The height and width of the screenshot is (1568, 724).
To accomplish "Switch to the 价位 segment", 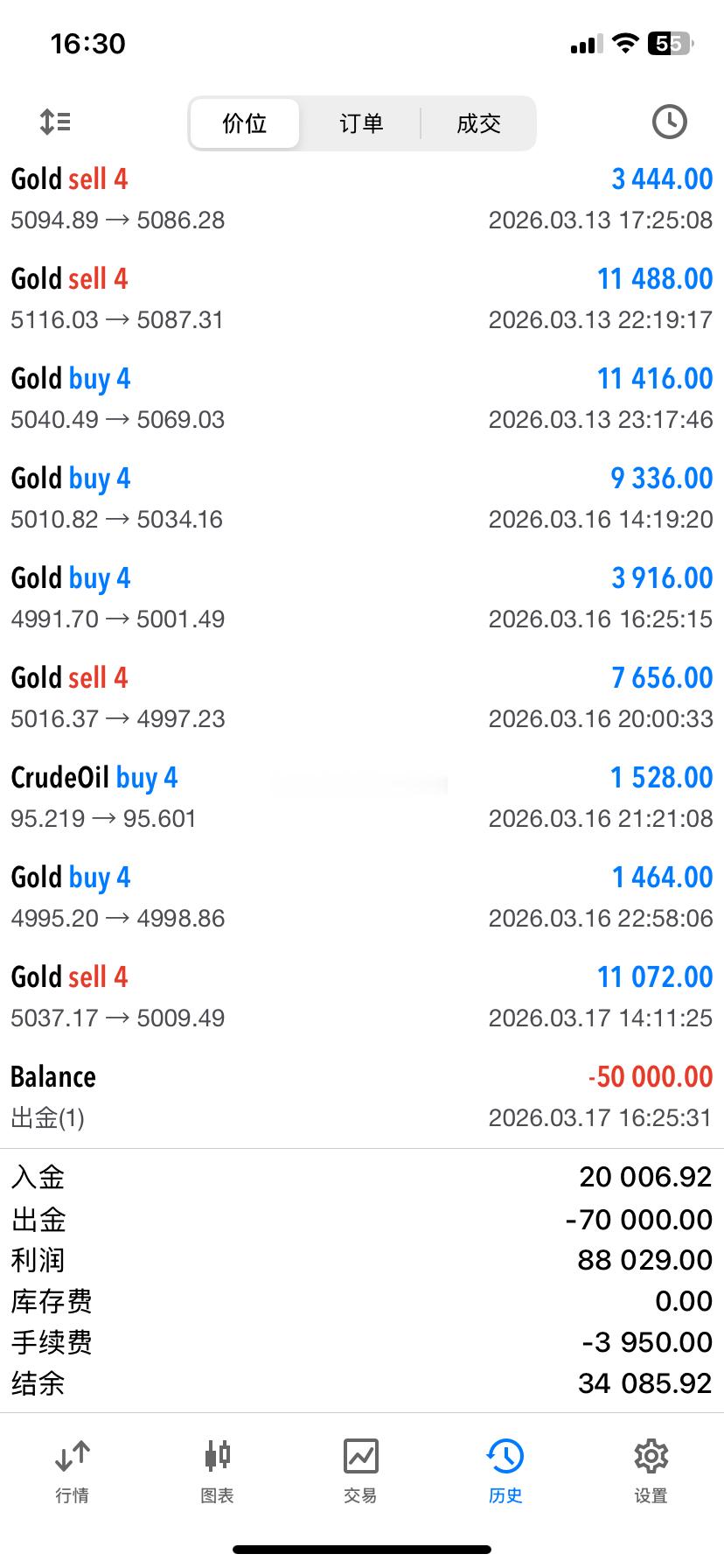I will coord(245,123).
